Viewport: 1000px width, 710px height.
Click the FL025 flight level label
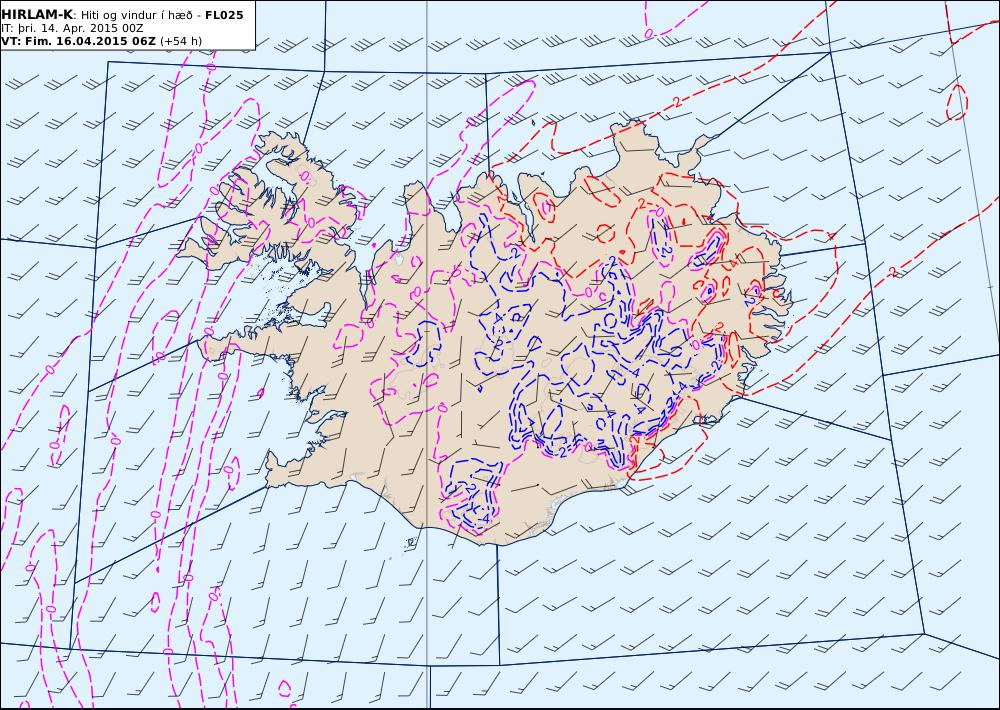224,15
